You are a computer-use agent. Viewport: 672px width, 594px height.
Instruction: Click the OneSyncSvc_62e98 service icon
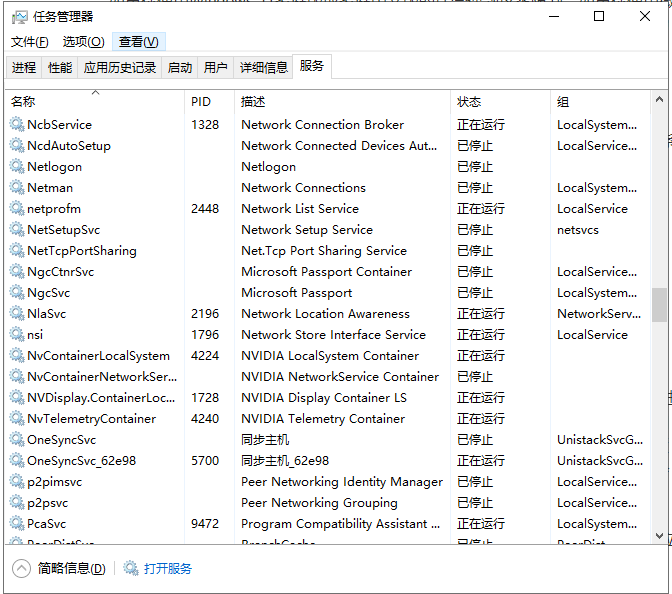[x=17, y=461]
